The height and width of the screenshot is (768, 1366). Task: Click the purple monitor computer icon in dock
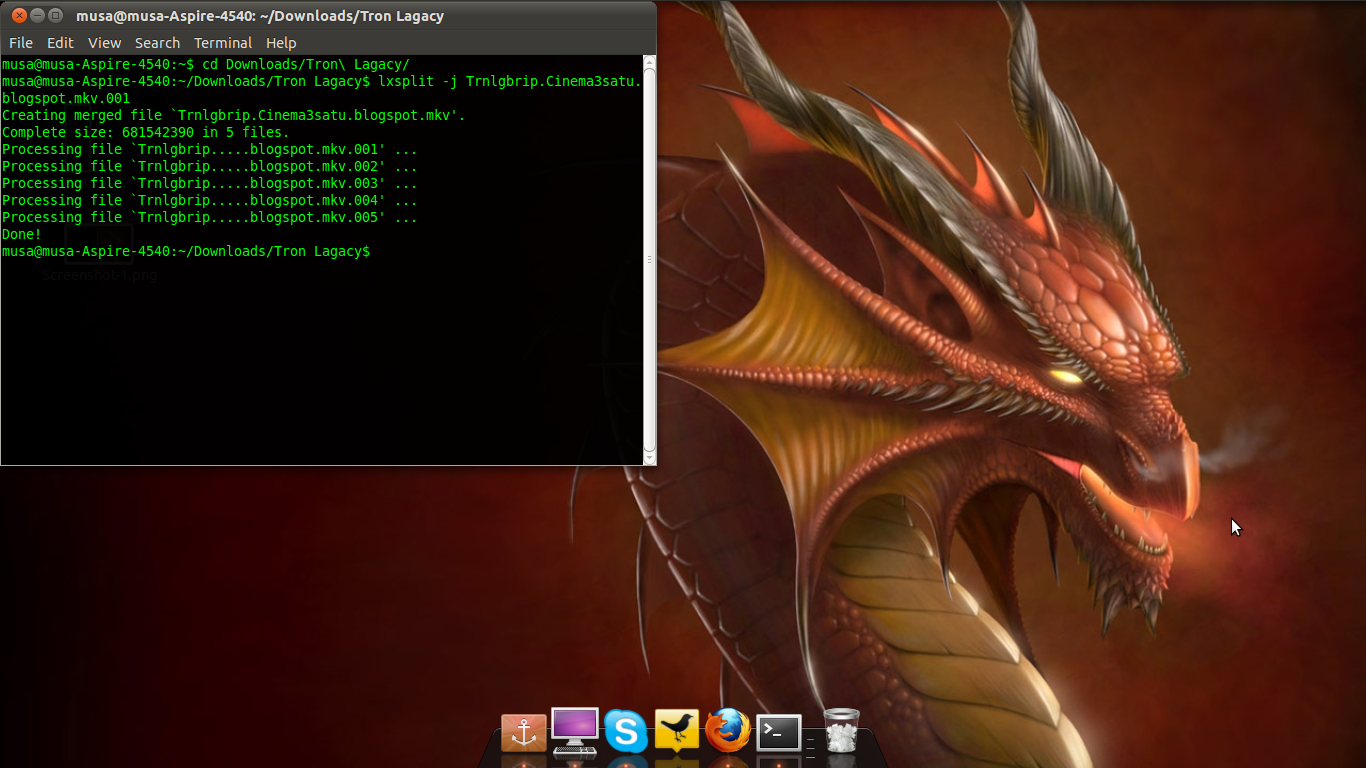[575, 731]
